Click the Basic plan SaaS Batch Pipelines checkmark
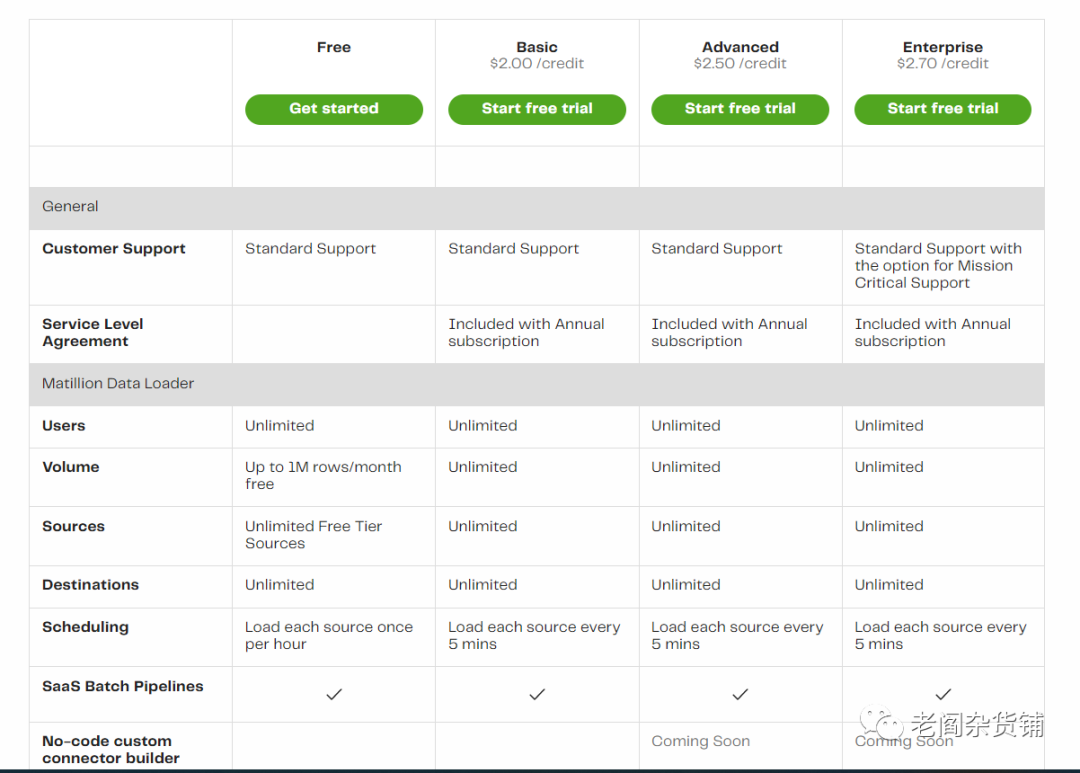 (x=537, y=694)
